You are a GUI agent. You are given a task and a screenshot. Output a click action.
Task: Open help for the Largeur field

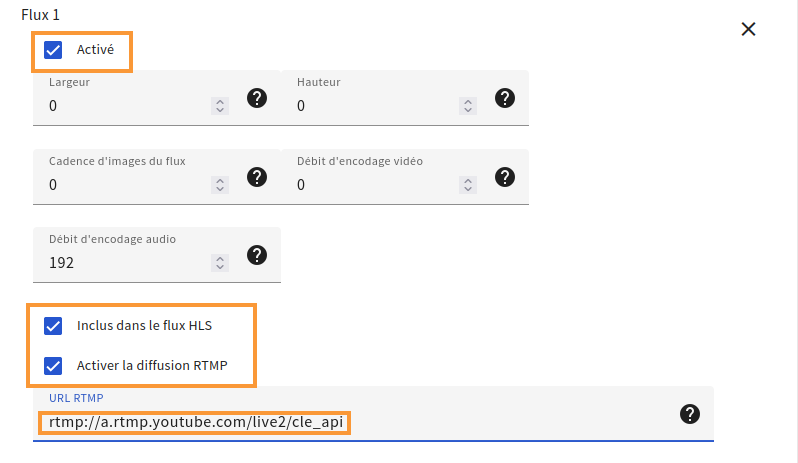[257, 98]
